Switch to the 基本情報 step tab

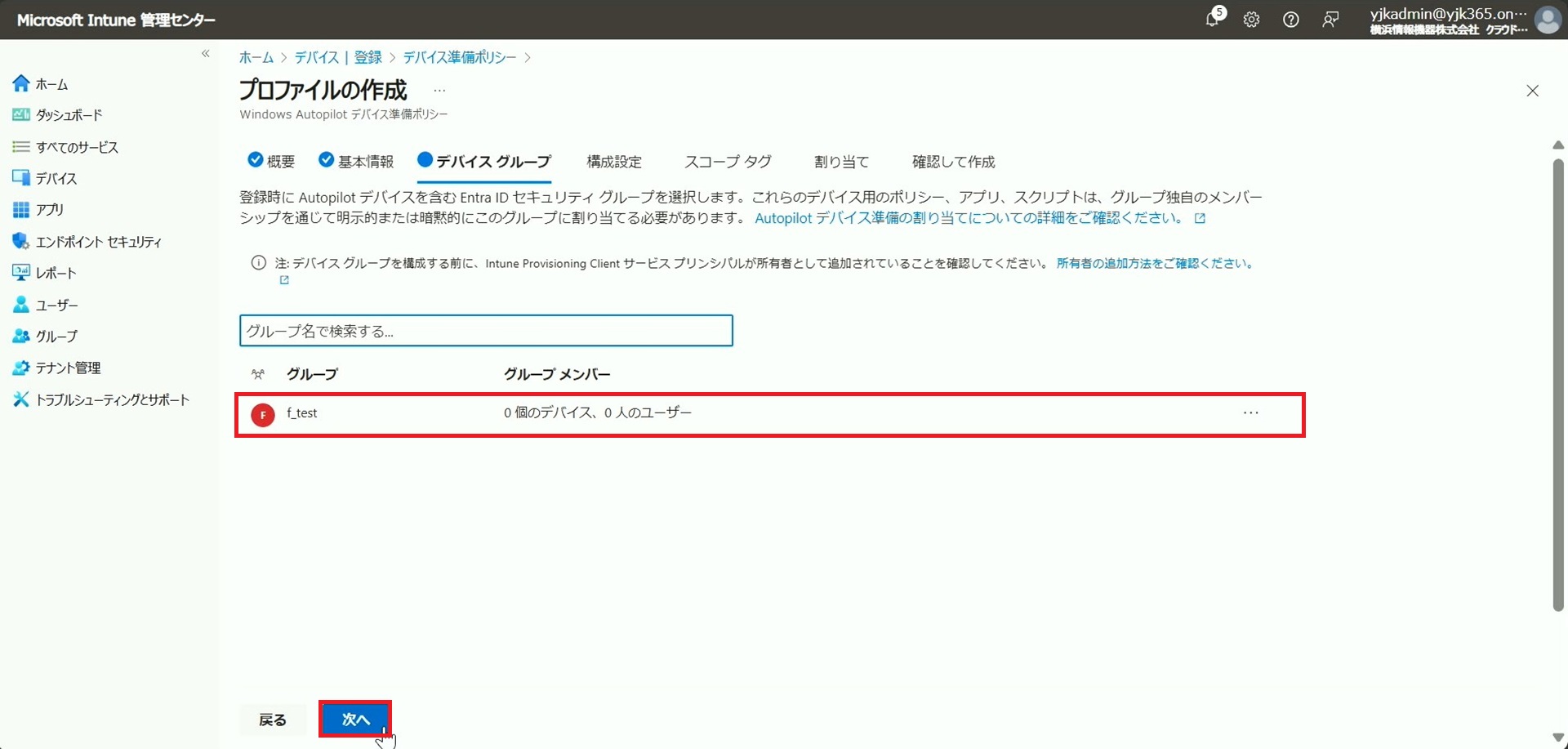(356, 161)
